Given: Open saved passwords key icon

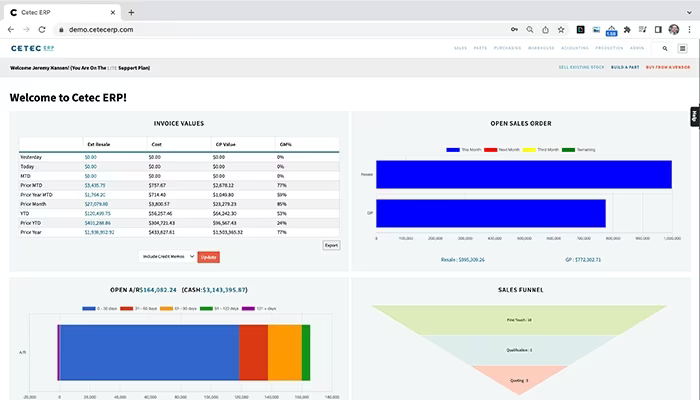Looking at the screenshot, I should 514,29.
